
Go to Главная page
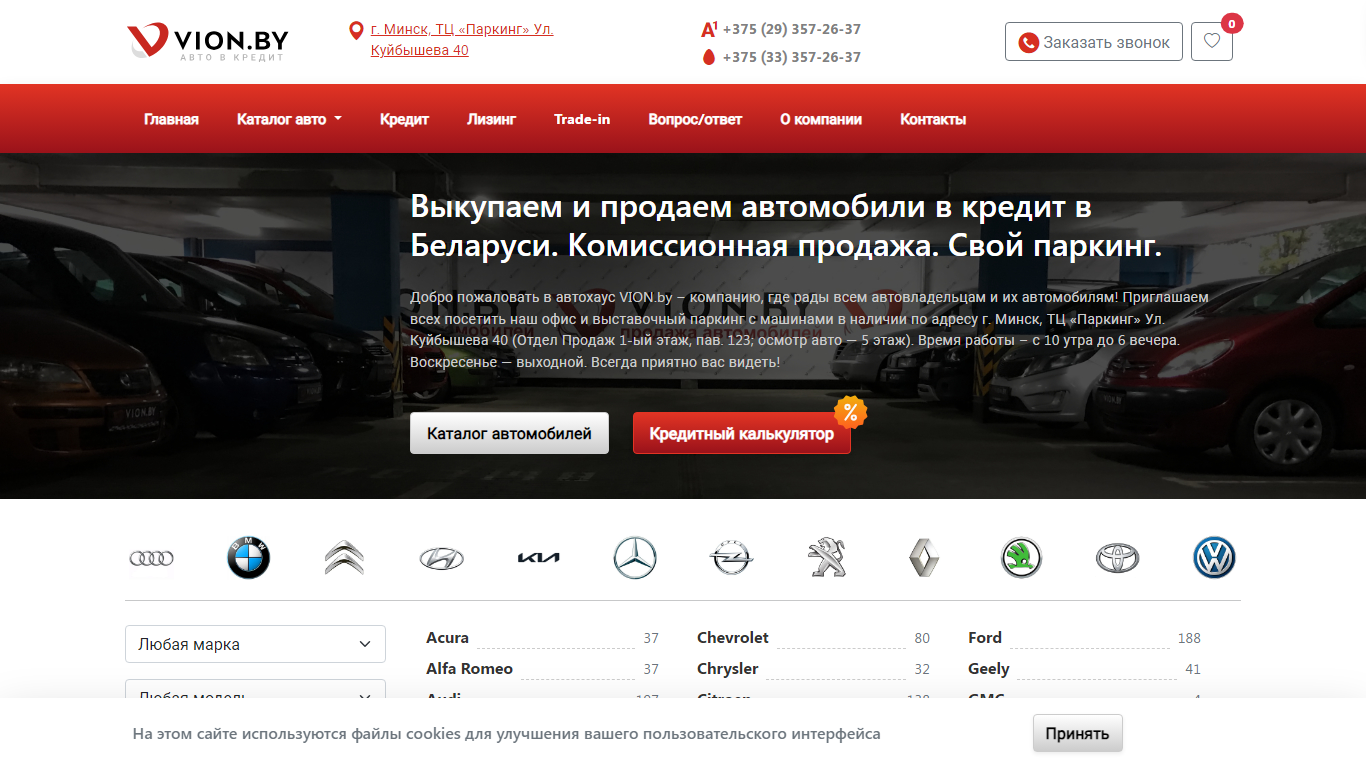click(171, 119)
